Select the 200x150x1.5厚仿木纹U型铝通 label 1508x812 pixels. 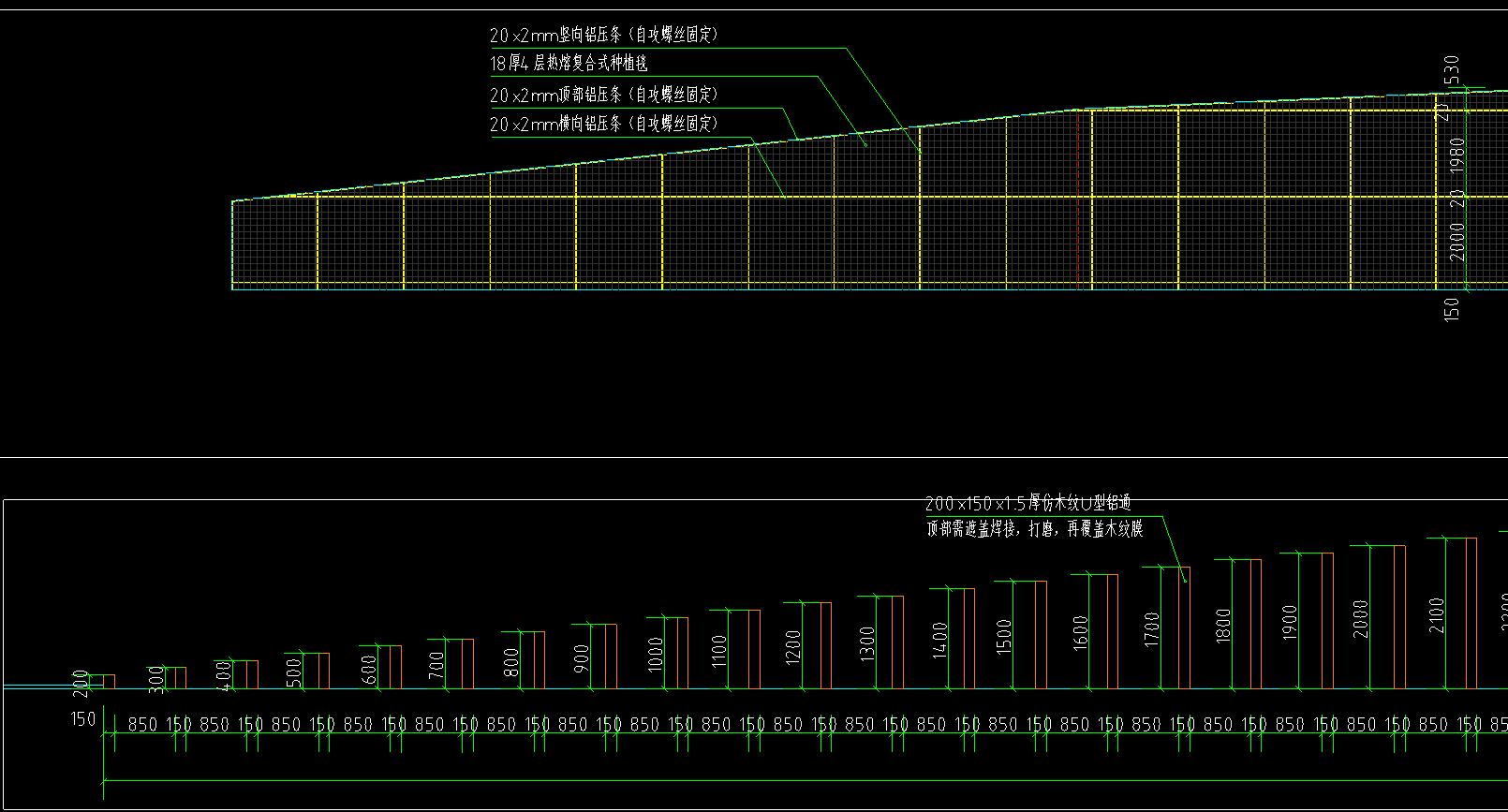point(1028,504)
